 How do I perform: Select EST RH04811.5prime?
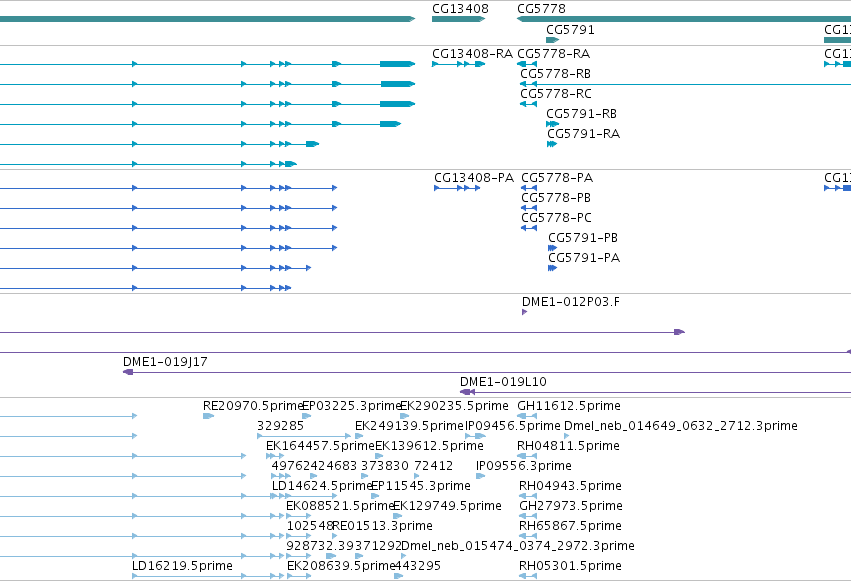pos(527,456)
